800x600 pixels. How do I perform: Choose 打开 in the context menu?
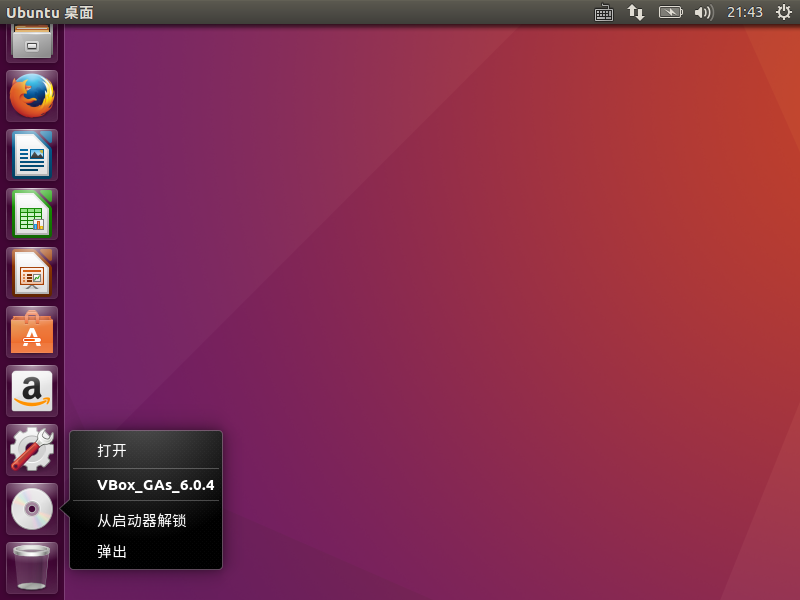[x=146, y=451]
